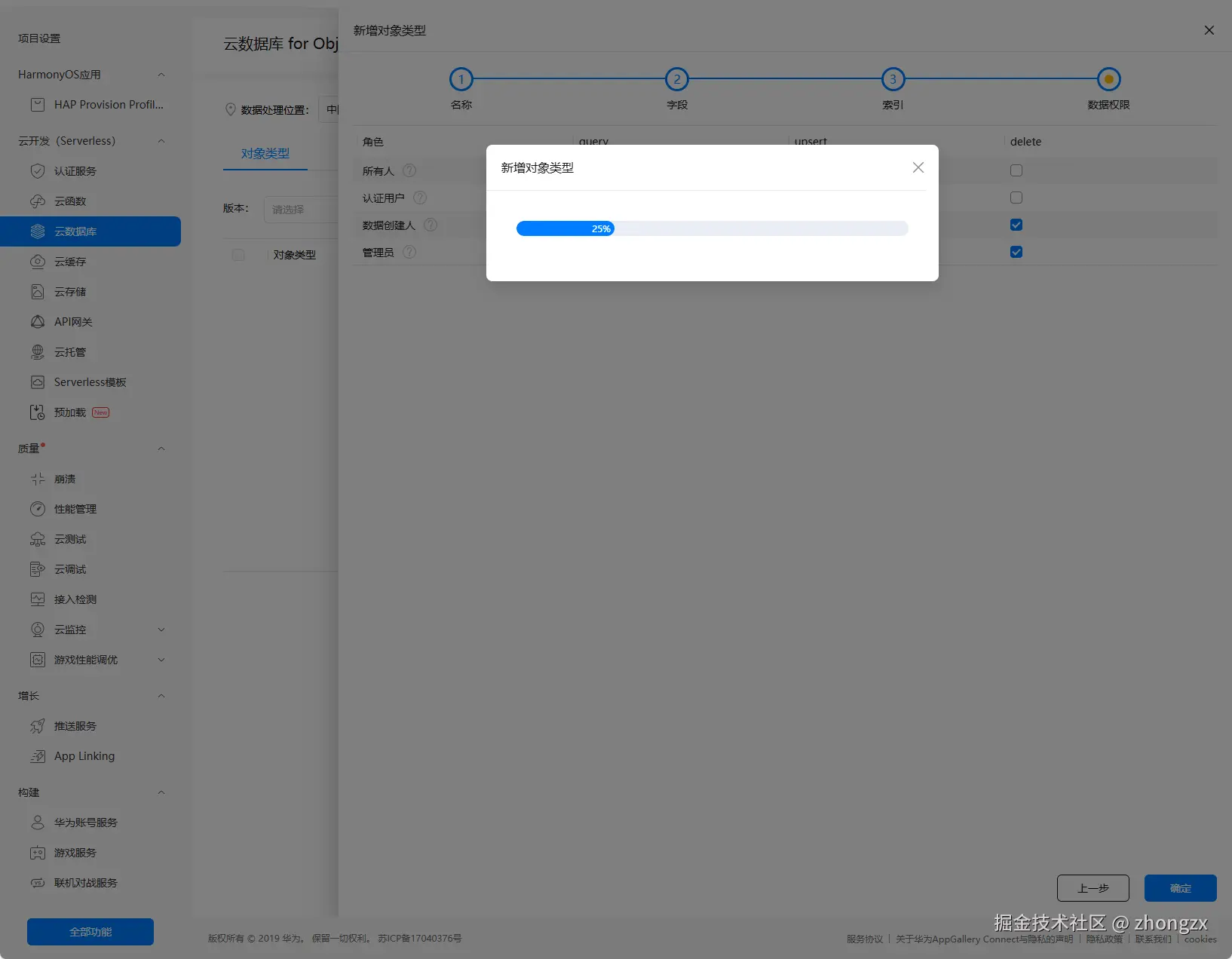Click the 性能管理 gauge icon
Screen dimensions: 1232x959
click(37, 509)
